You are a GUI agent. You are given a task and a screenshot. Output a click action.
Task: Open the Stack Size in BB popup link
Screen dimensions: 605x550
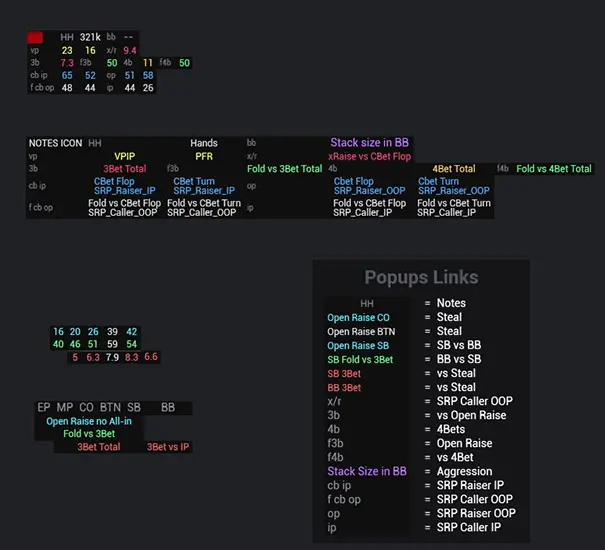tap(367, 471)
